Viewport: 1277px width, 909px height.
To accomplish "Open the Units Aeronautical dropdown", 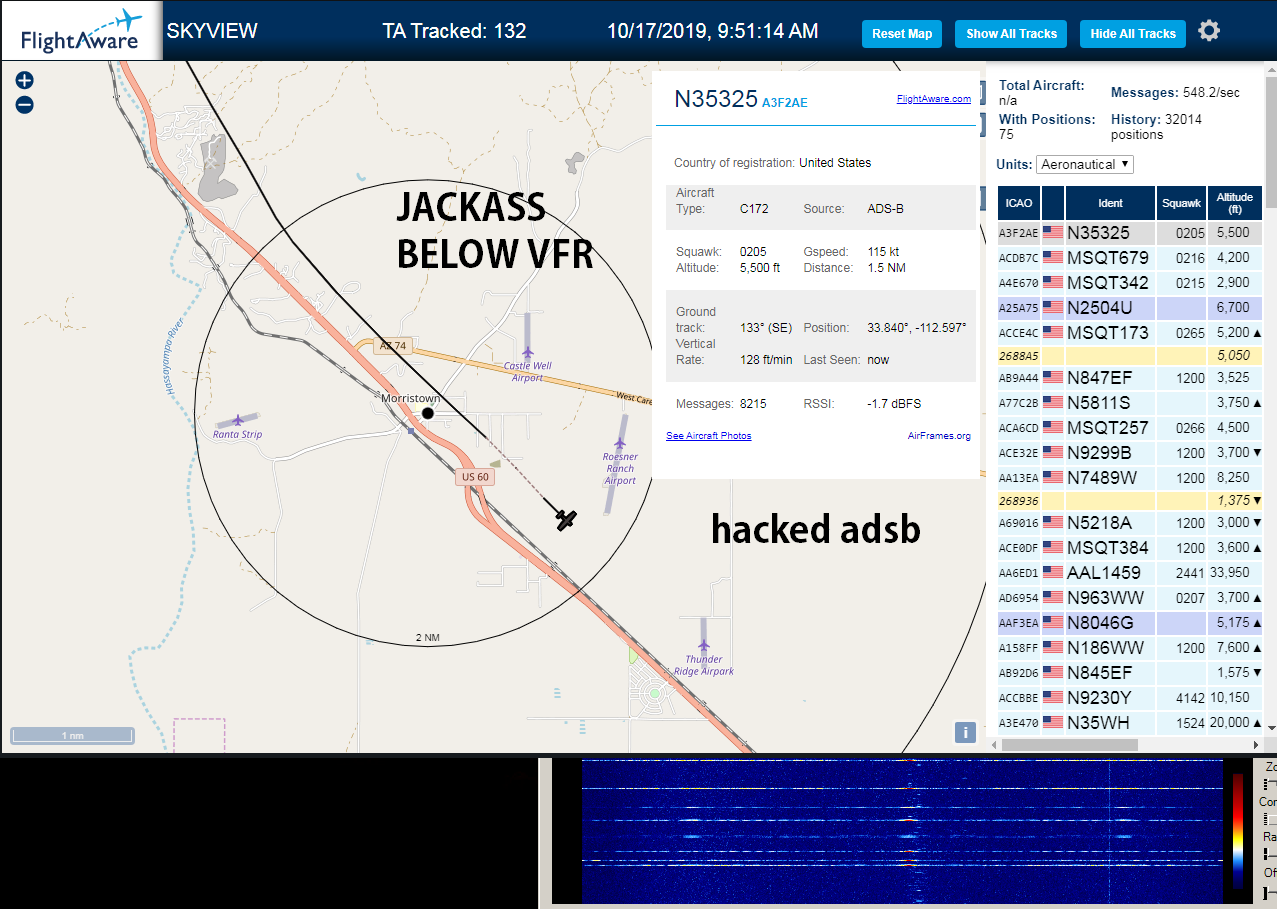I will coord(1085,164).
